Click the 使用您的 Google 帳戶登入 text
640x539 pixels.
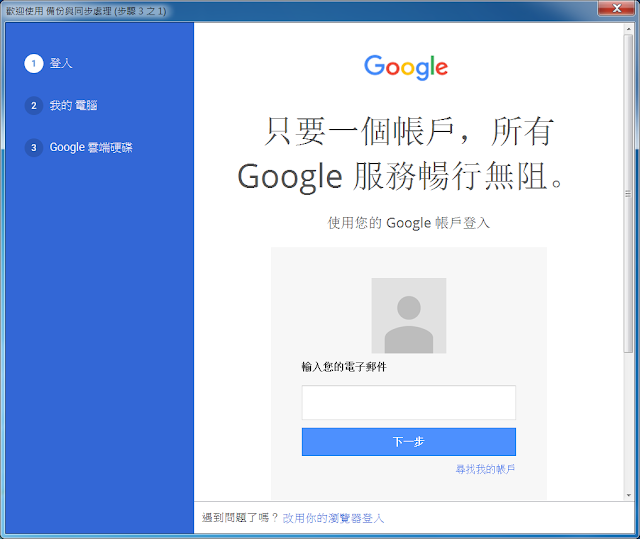pyautogui.click(x=409, y=223)
